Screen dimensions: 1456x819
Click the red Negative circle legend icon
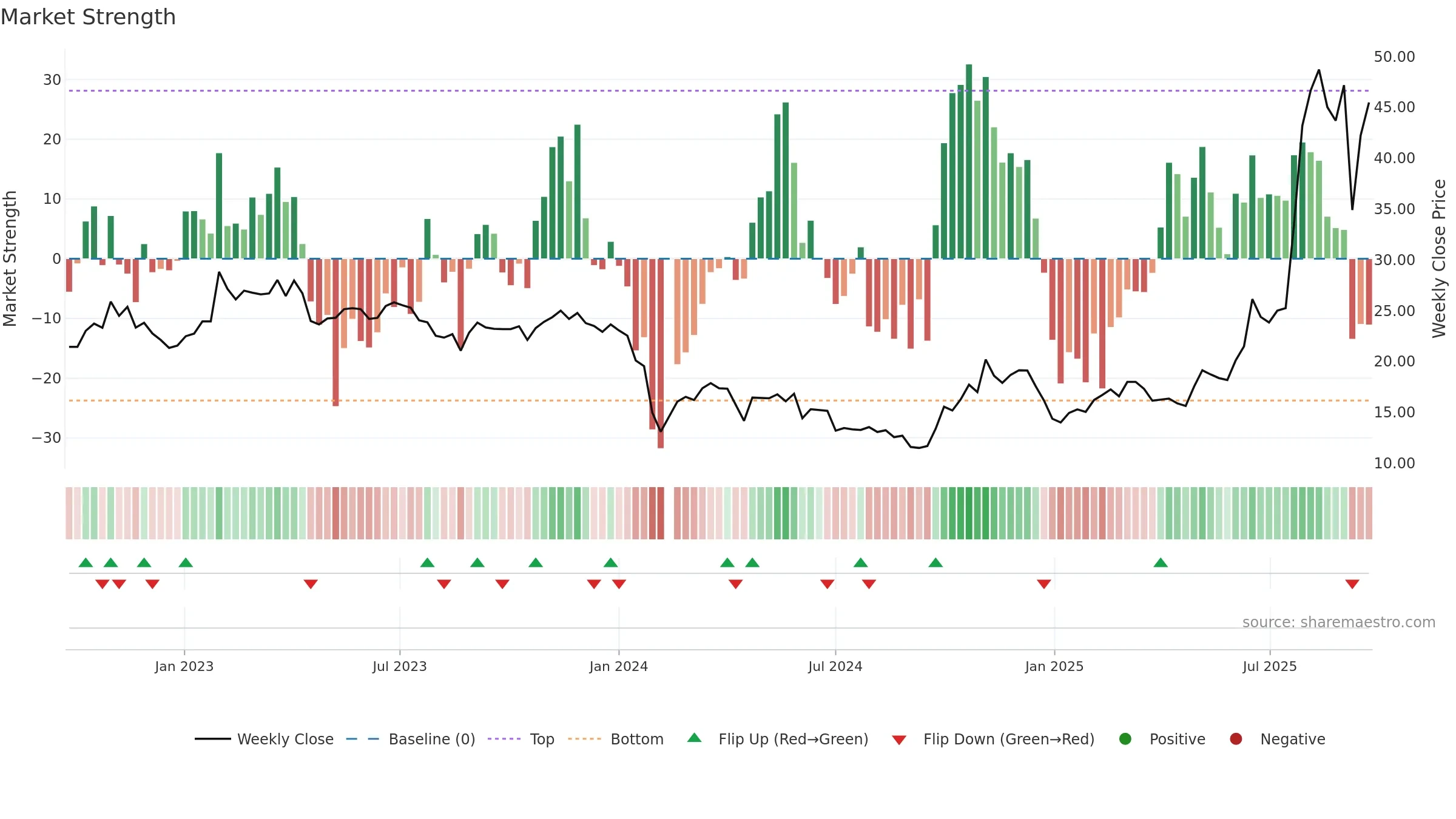coord(1236,739)
